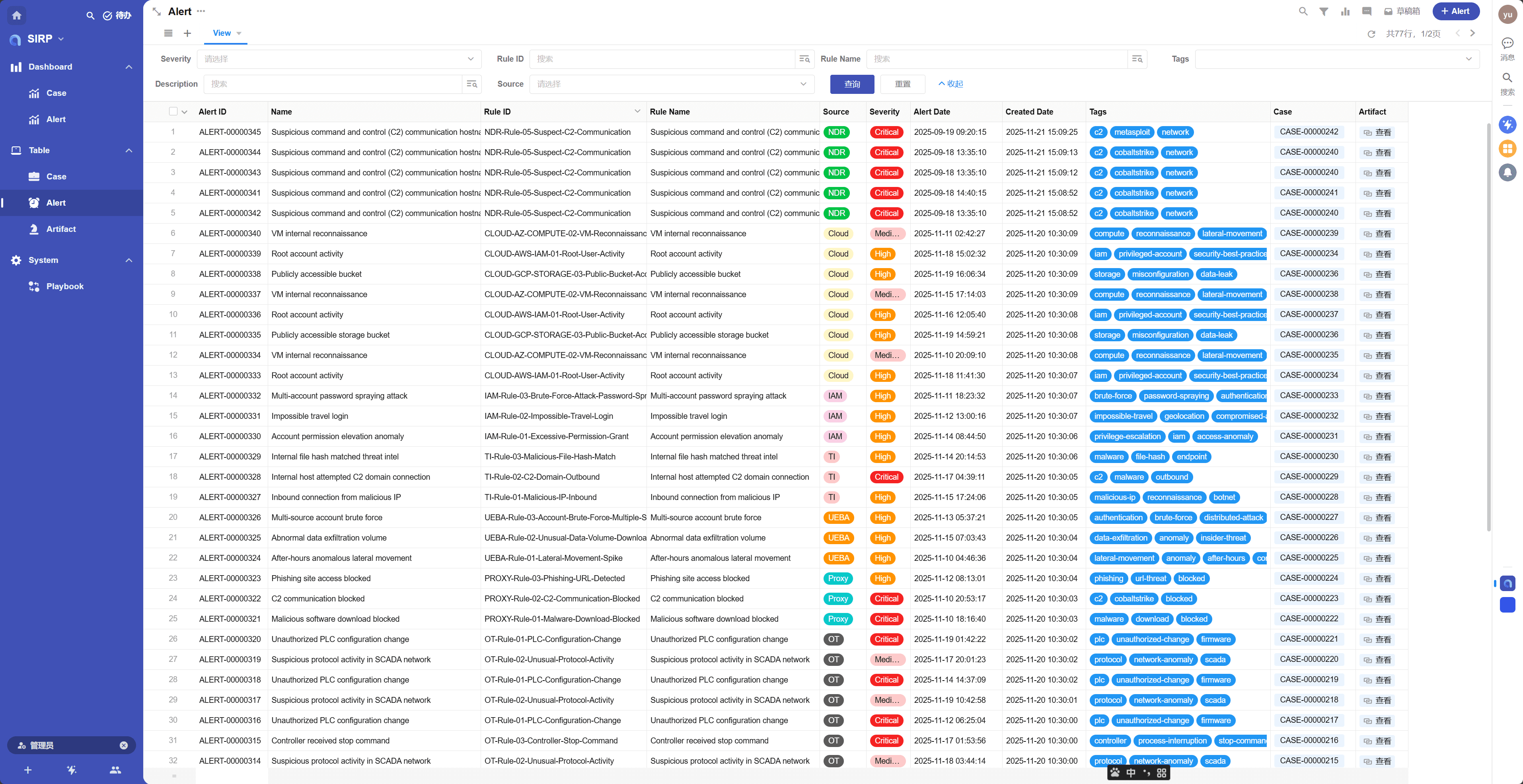Switch to the View tab

(222, 33)
